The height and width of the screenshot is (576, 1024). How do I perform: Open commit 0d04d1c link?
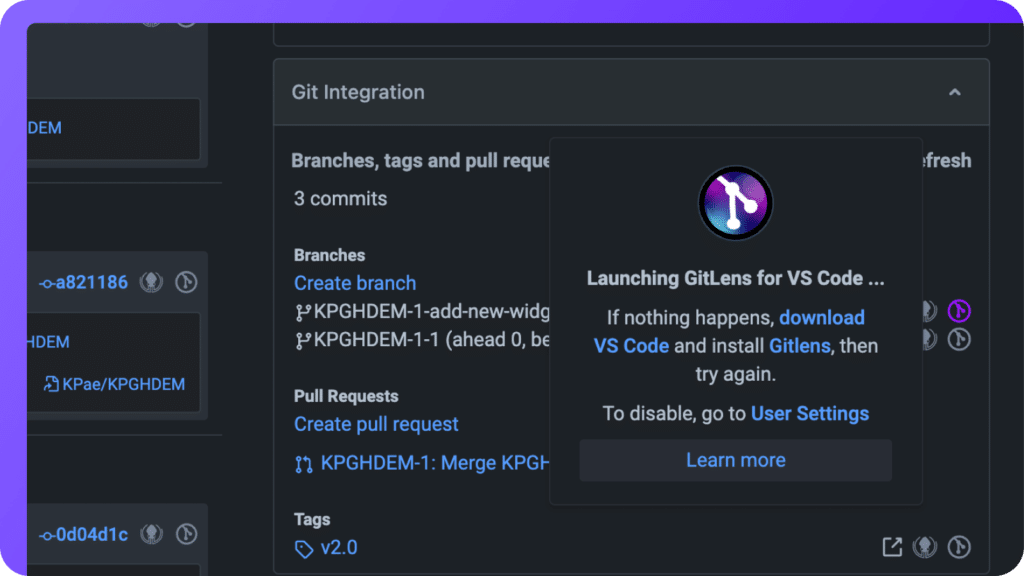[x=84, y=534]
